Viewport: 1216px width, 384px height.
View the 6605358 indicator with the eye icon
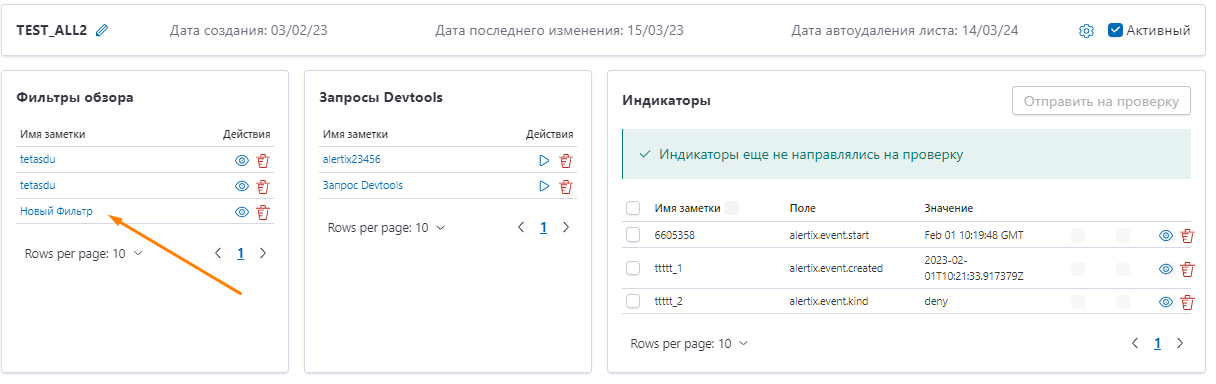coord(1166,236)
